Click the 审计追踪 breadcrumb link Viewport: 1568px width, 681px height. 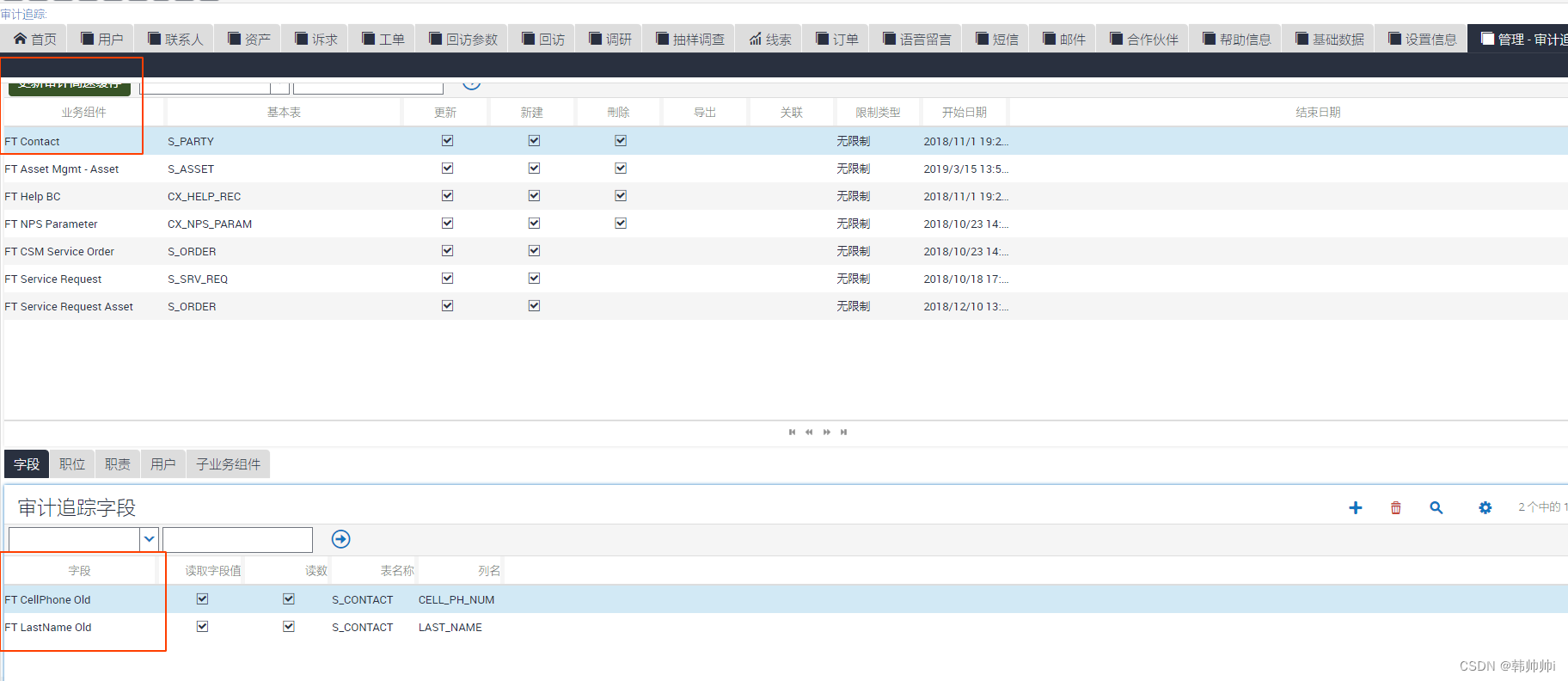23,14
